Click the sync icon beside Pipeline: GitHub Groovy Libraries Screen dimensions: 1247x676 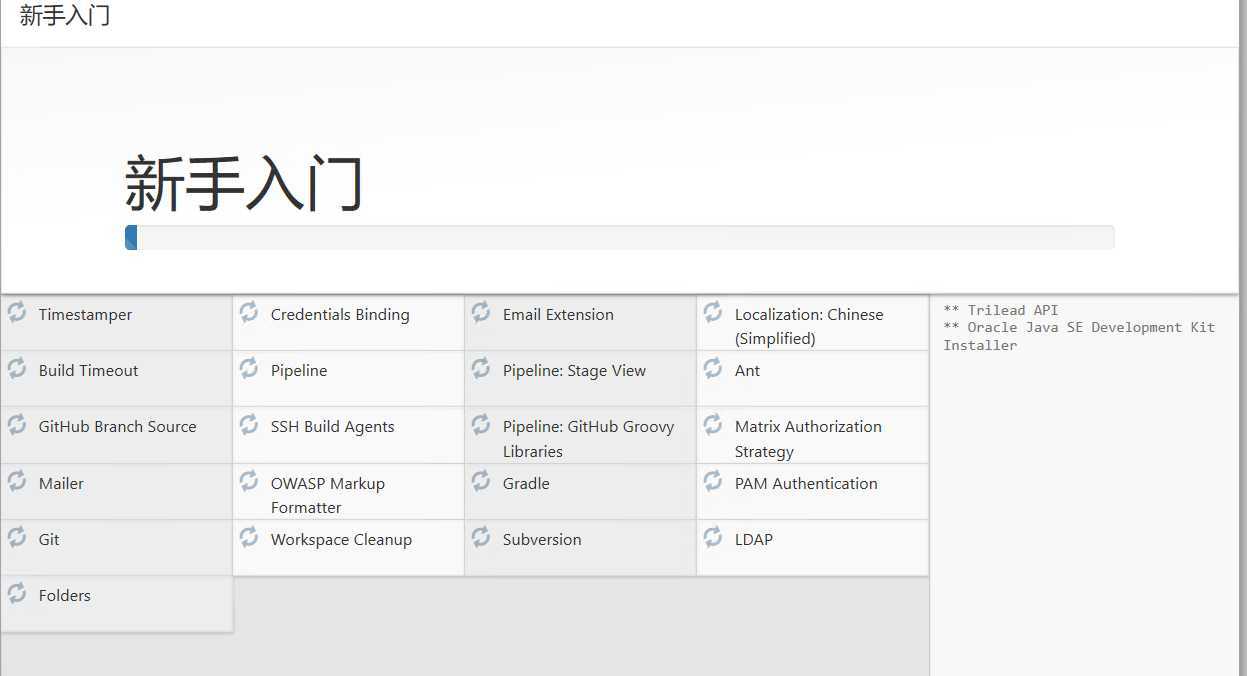(481, 425)
